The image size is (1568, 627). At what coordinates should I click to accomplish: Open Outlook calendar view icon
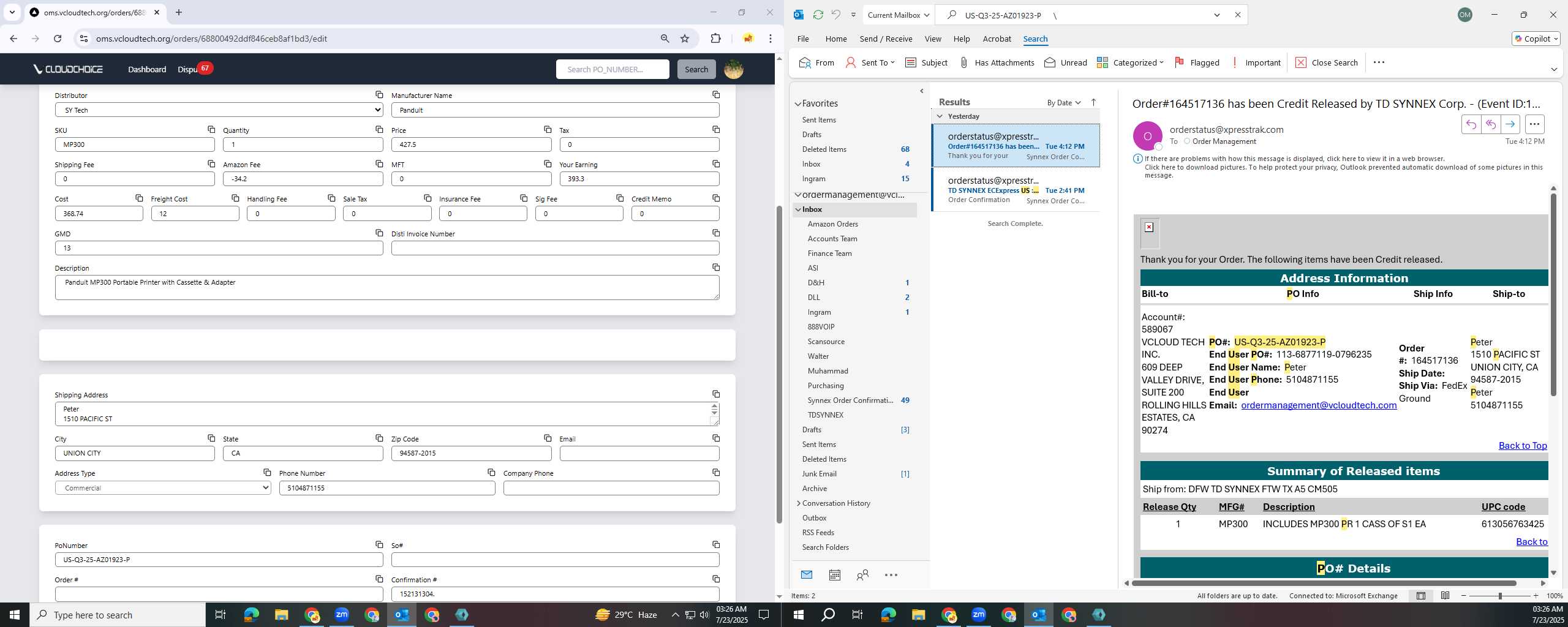tap(834, 575)
